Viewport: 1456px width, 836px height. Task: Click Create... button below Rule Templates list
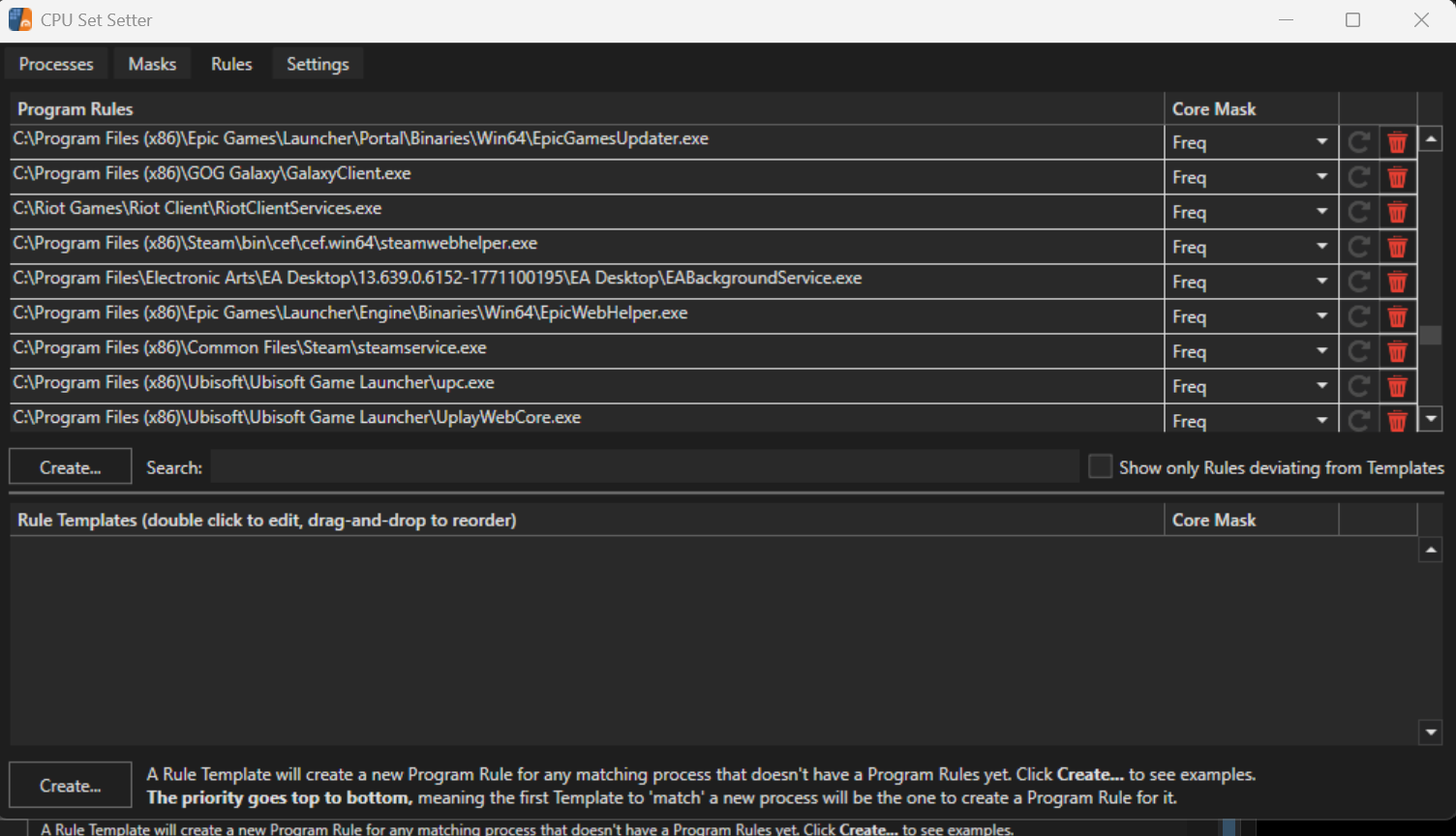coord(71,786)
